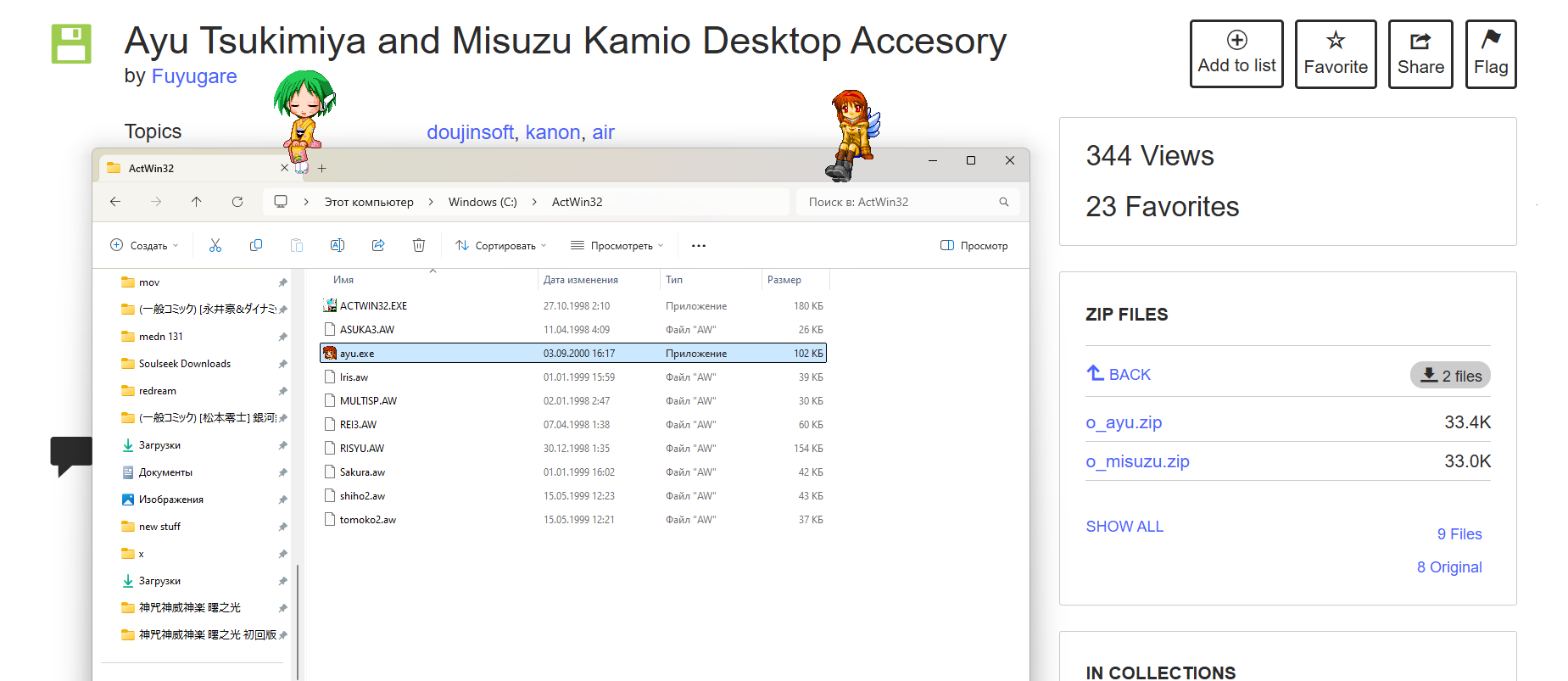
Task: Expand the Создать dropdown
Action: tap(144, 245)
